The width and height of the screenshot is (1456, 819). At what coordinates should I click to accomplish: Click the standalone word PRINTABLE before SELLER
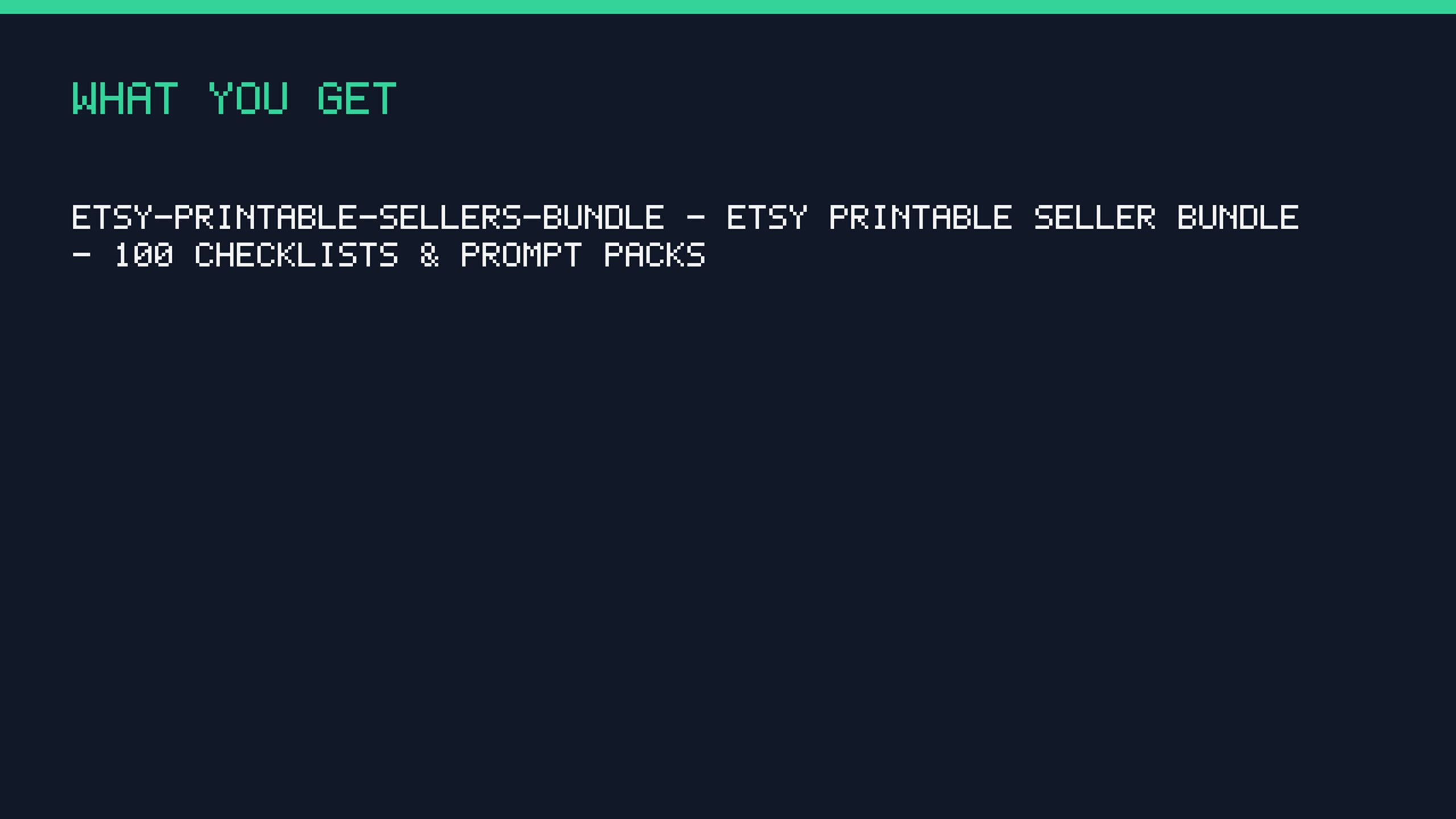(921, 218)
